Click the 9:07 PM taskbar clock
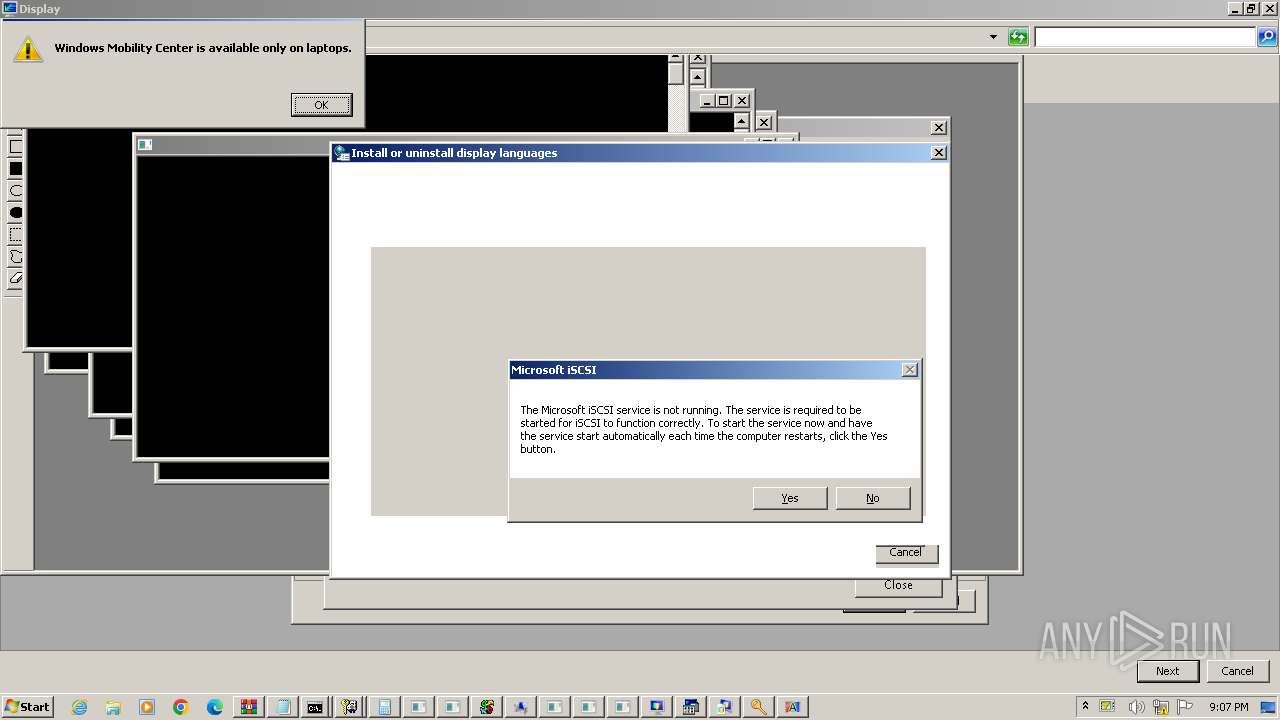 (1229, 707)
